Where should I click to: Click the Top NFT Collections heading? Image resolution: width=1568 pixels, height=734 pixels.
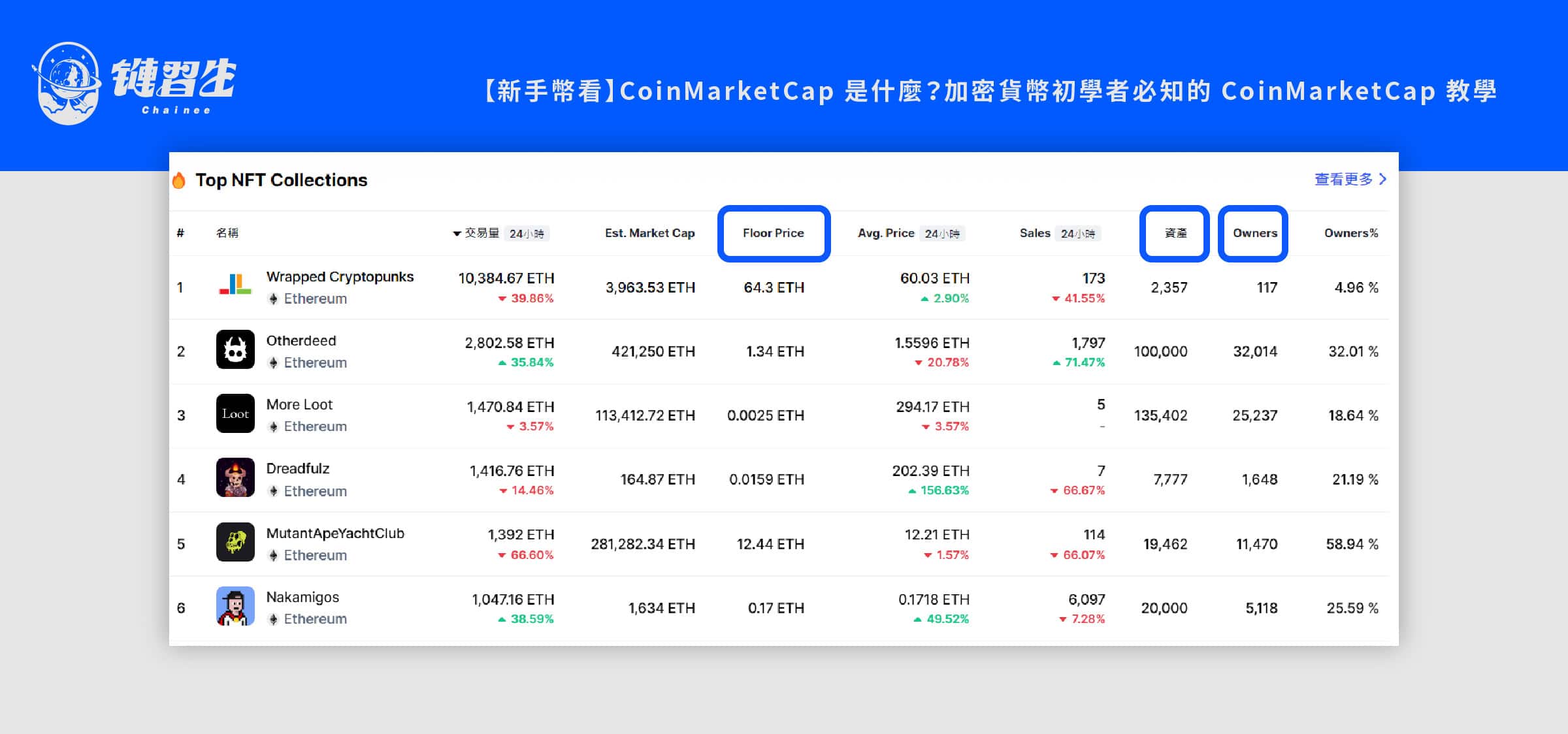coord(282,180)
